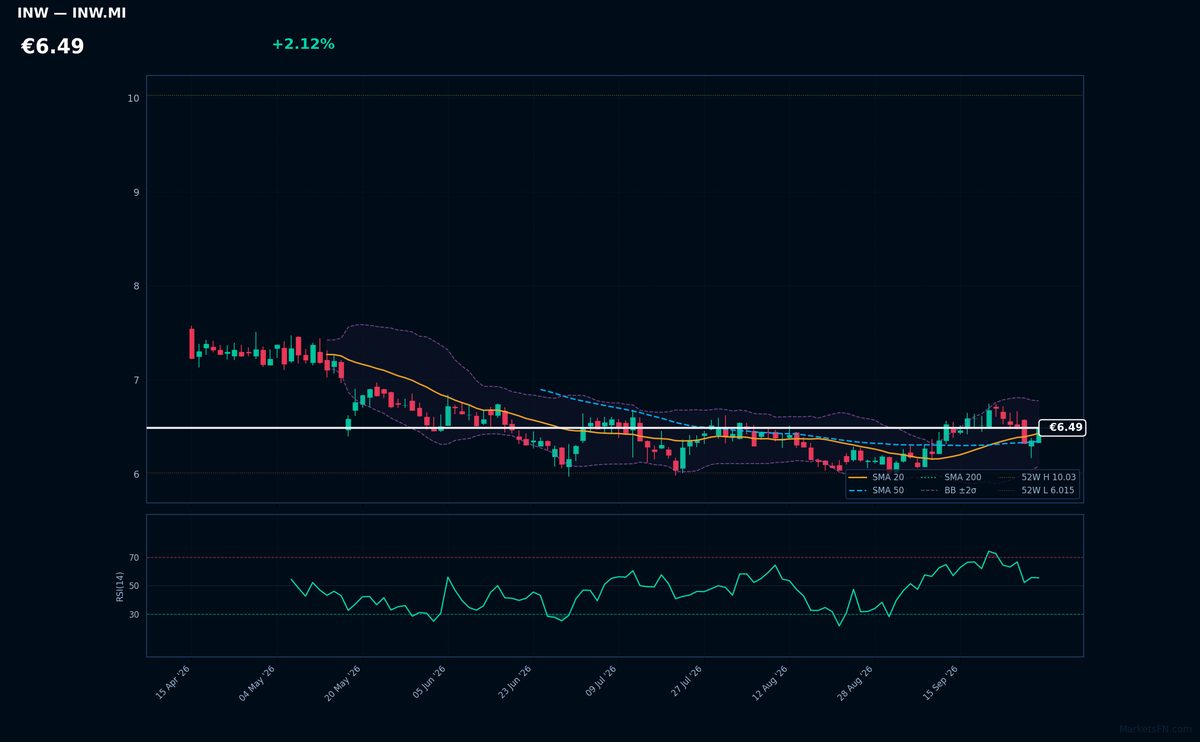Click the 7 price axis label

click(136, 380)
